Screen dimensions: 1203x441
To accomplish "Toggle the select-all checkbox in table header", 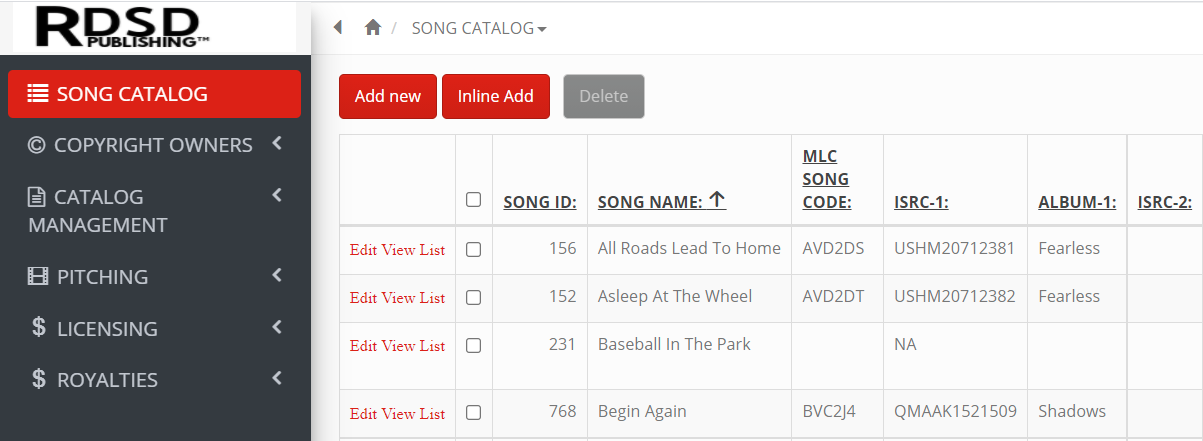I will tap(474, 200).
